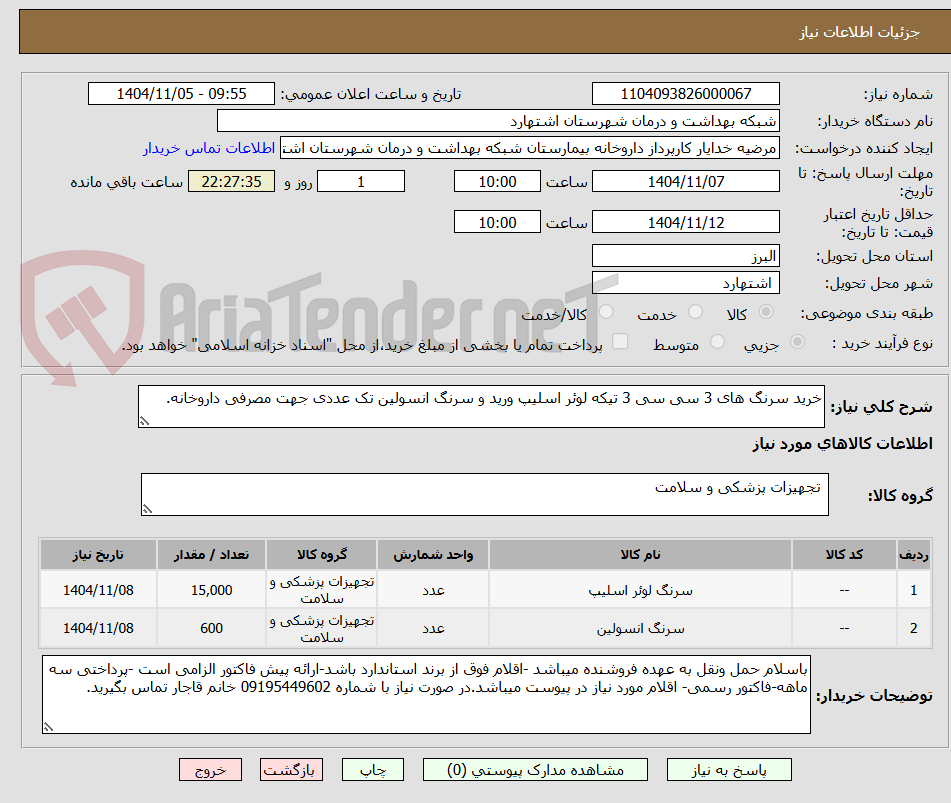
Task: Click the remaining days field showing 1
Action: [x=361, y=181]
